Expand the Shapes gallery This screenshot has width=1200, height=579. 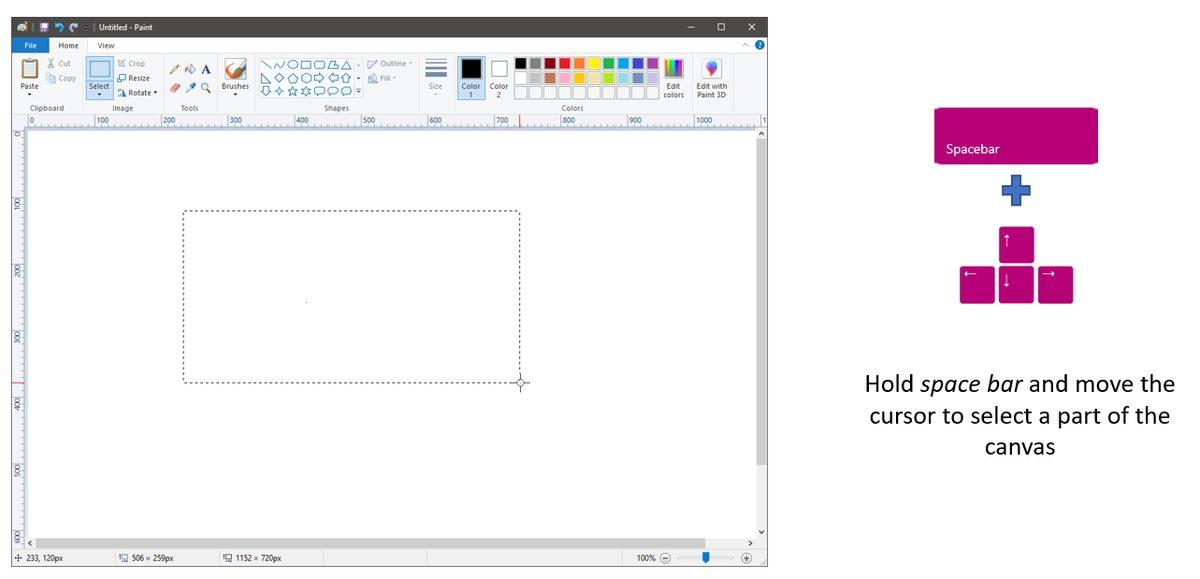357,91
